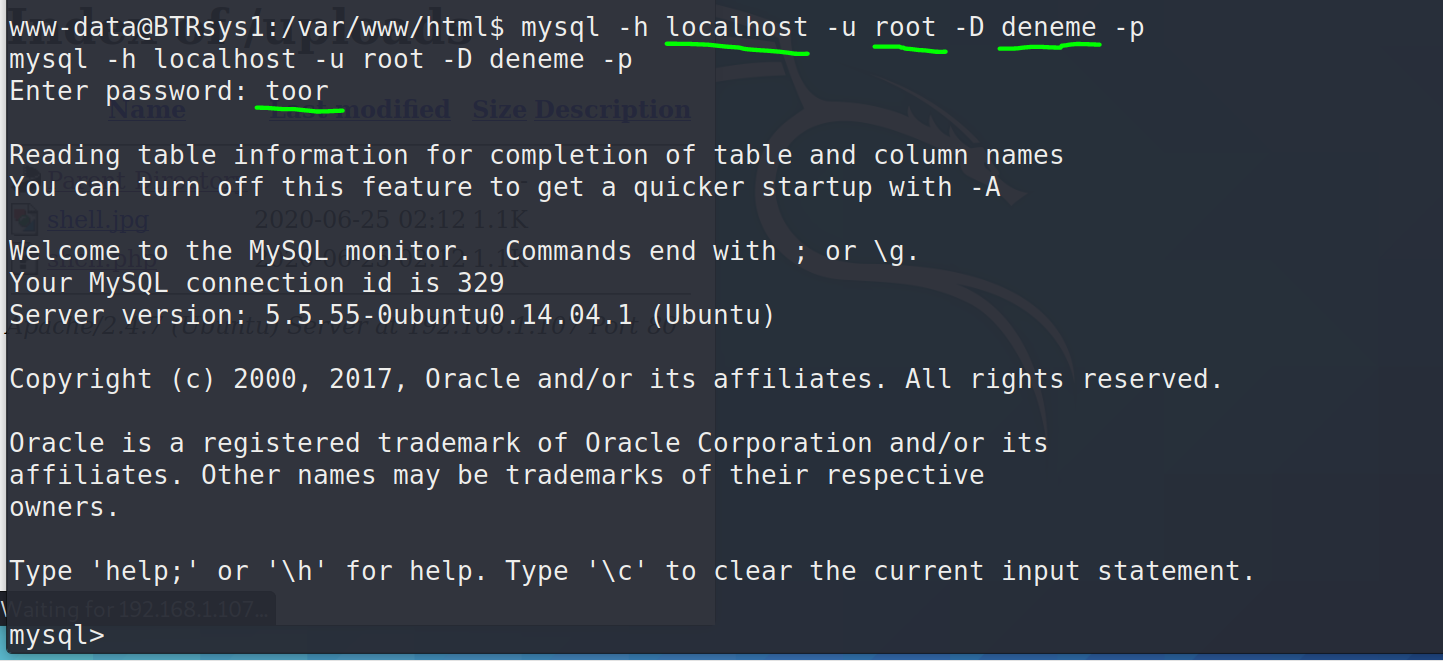This screenshot has height=662, width=1443.
Task: Click the server version 5.5.55-0ubuntu0.14.04.1 text
Action: pos(448,316)
